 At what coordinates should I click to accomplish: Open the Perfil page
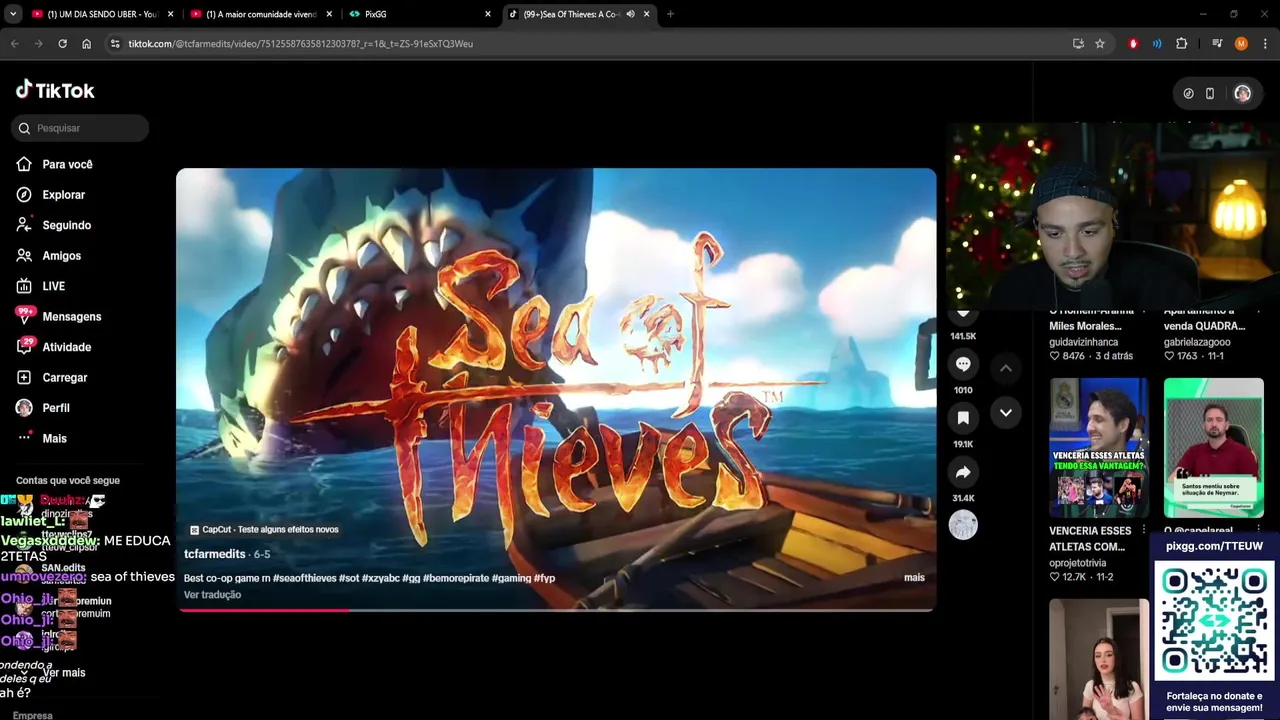[x=55, y=408]
